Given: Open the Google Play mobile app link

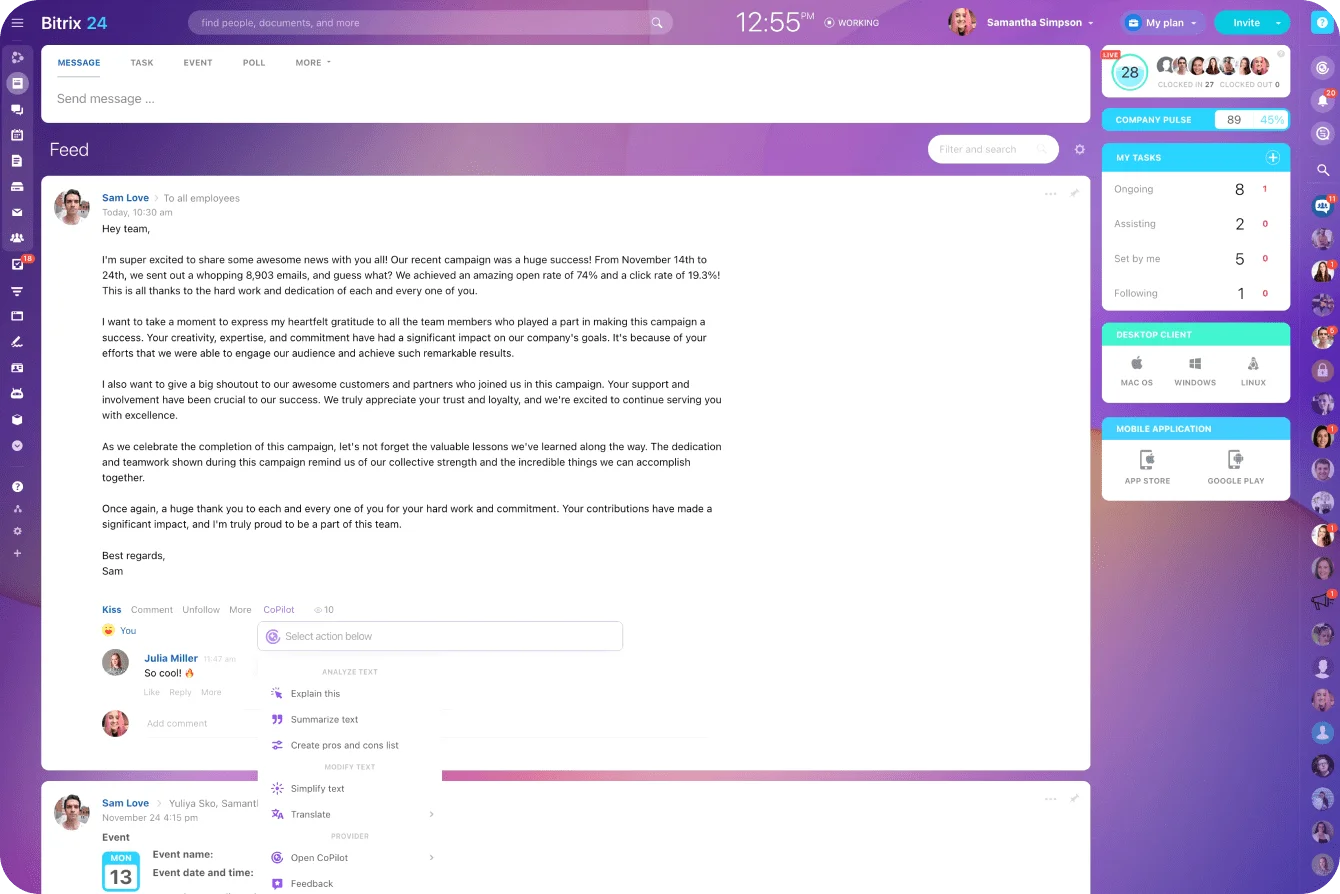Looking at the screenshot, I should [1235, 467].
